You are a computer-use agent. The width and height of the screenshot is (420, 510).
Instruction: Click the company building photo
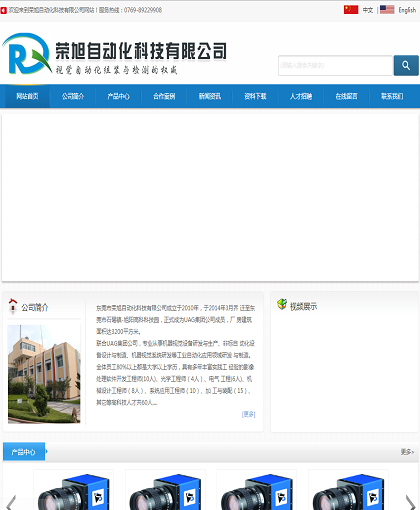[x=44, y=374]
